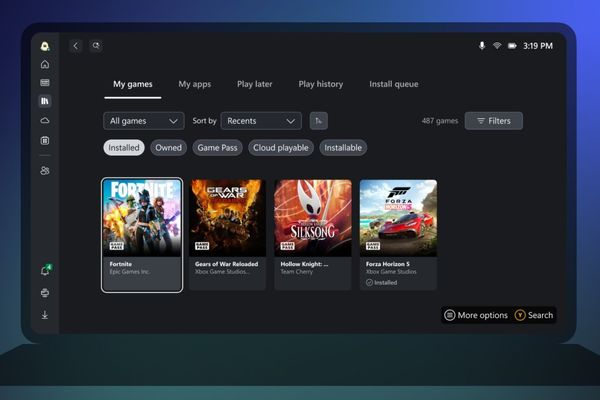Open the Filters button
Image resolution: width=600 pixels, height=400 pixels.
click(494, 121)
